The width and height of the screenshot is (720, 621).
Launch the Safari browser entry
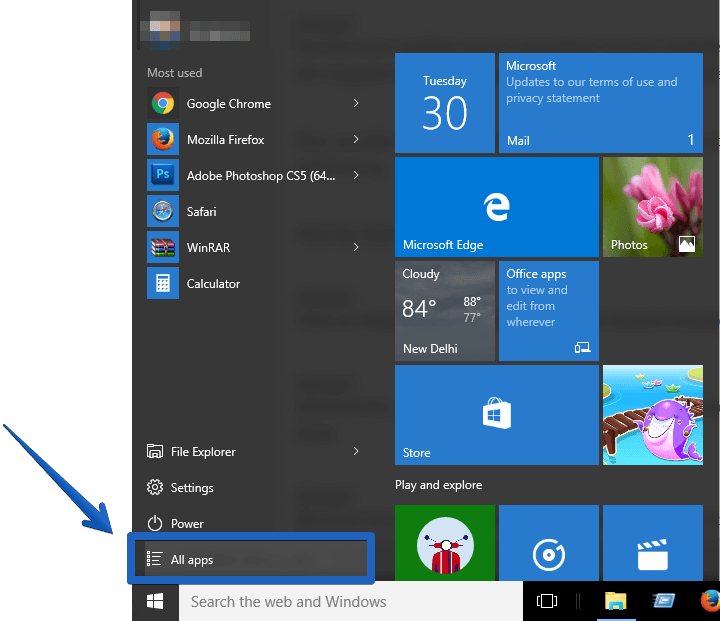click(x=253, y=212)
